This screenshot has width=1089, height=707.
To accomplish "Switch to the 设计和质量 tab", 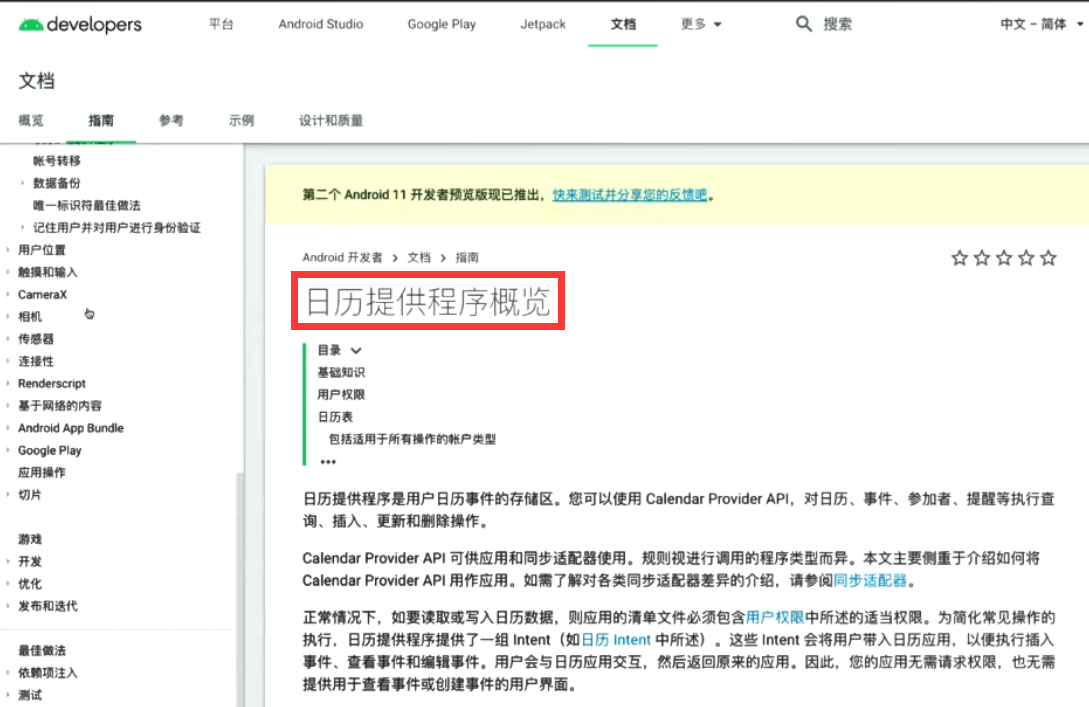I will [x=331, y=121].
